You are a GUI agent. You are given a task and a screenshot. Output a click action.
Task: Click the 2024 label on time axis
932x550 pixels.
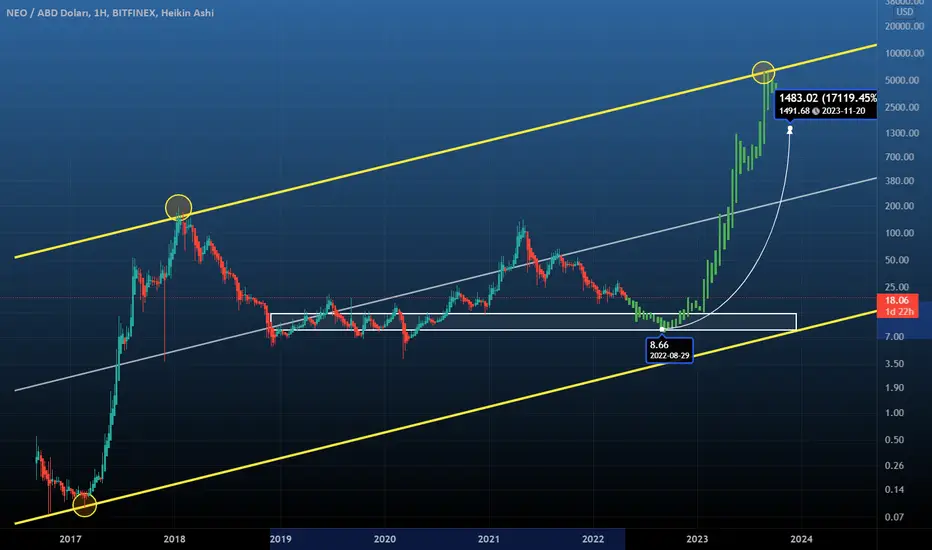tap(801, 539)
